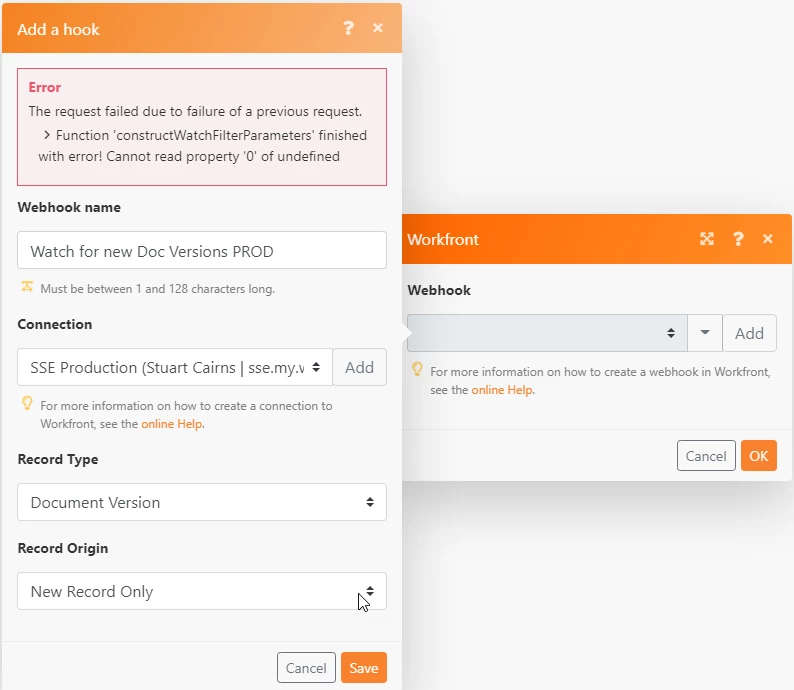This screenshot has width=794, height=690.
Task: Click the webhook name length hint icon
Action: point(27,287)
